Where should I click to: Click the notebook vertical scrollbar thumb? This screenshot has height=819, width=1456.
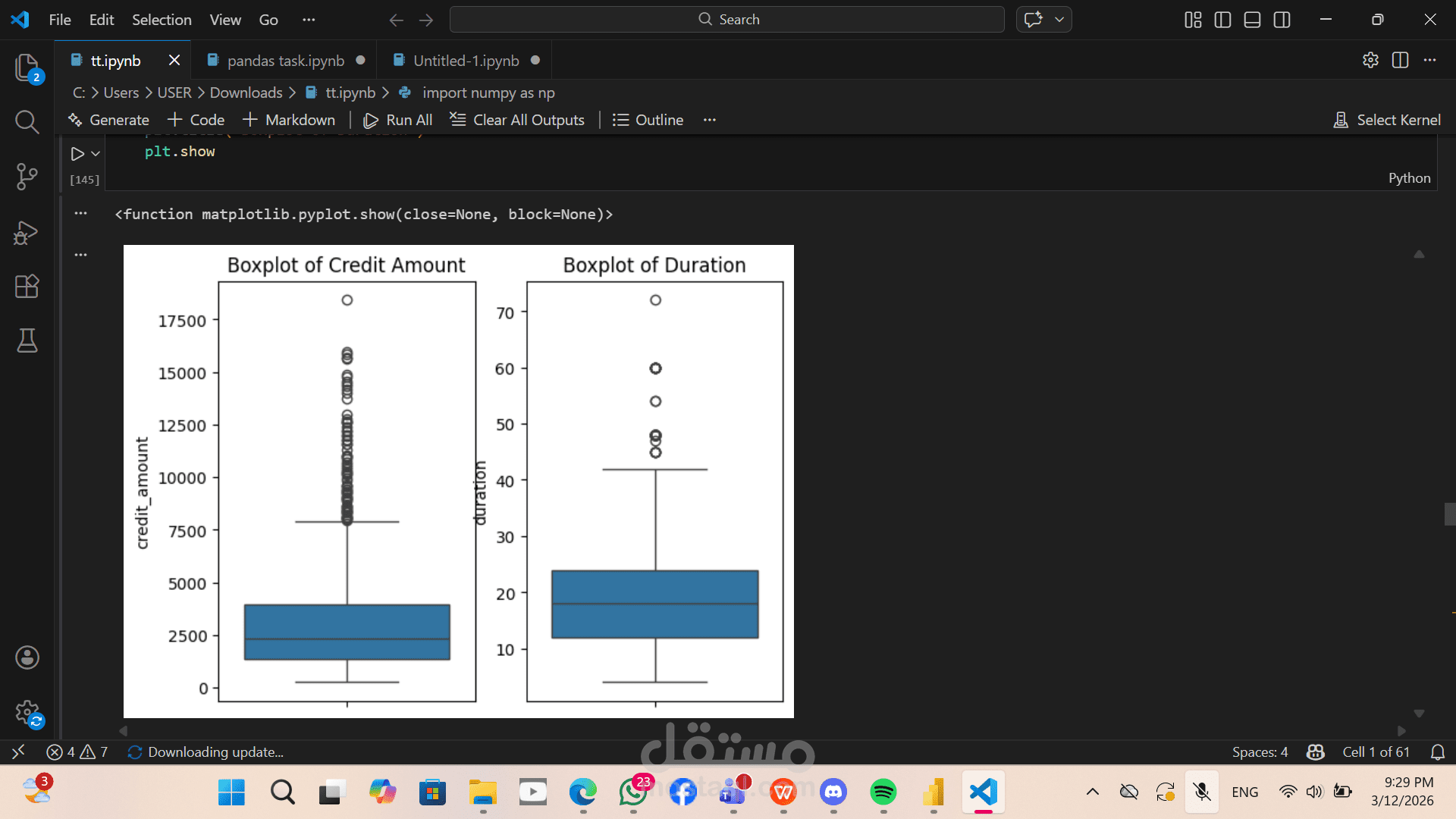coord(1449,514)
